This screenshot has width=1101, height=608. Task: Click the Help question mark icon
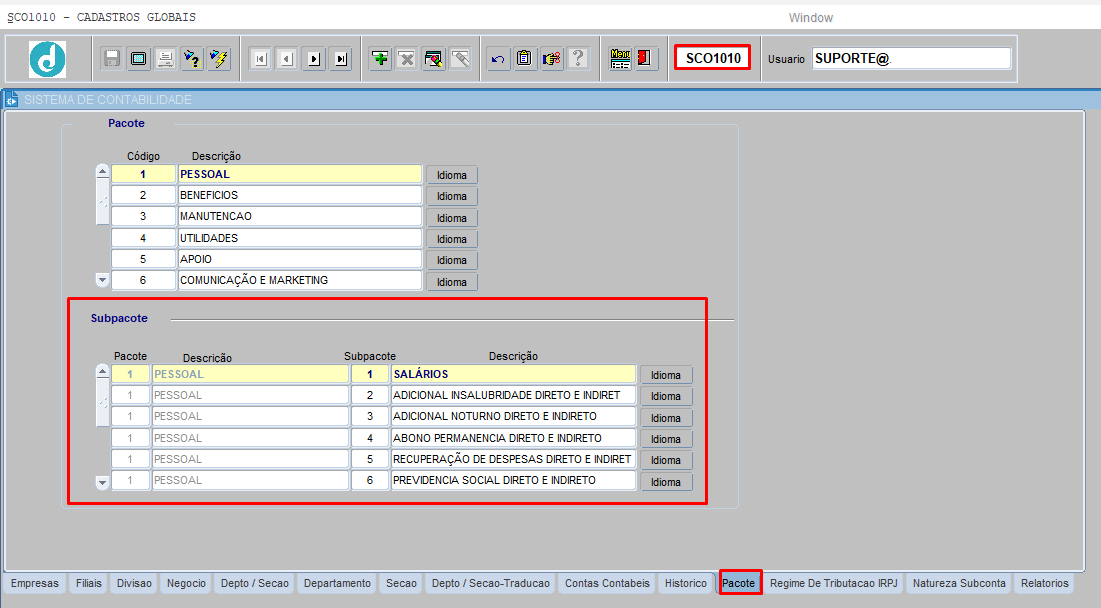pyautogui.click(x=578, y=58)
